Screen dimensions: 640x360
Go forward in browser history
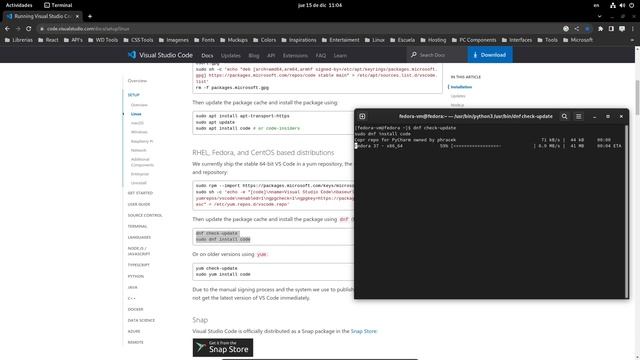coord(18,29)
